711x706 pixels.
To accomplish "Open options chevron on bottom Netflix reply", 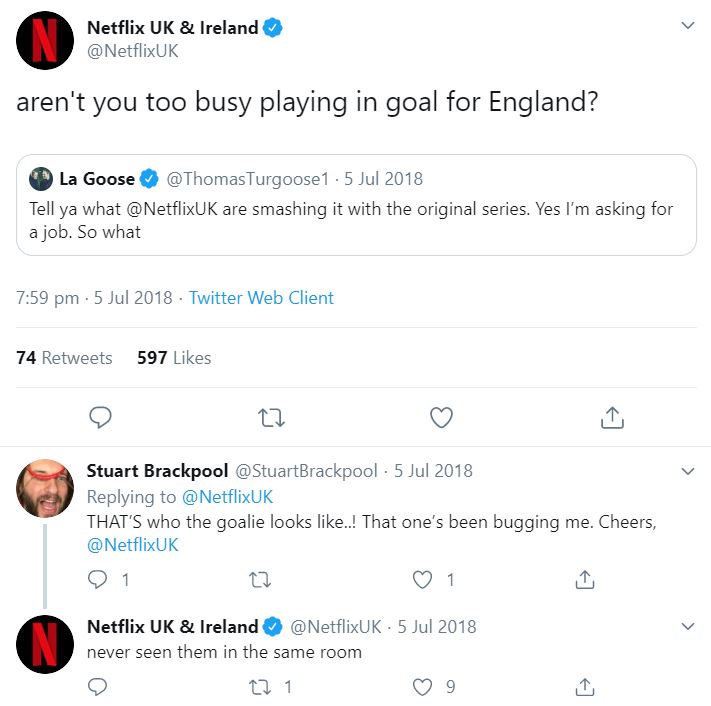I will click(687, 626).
